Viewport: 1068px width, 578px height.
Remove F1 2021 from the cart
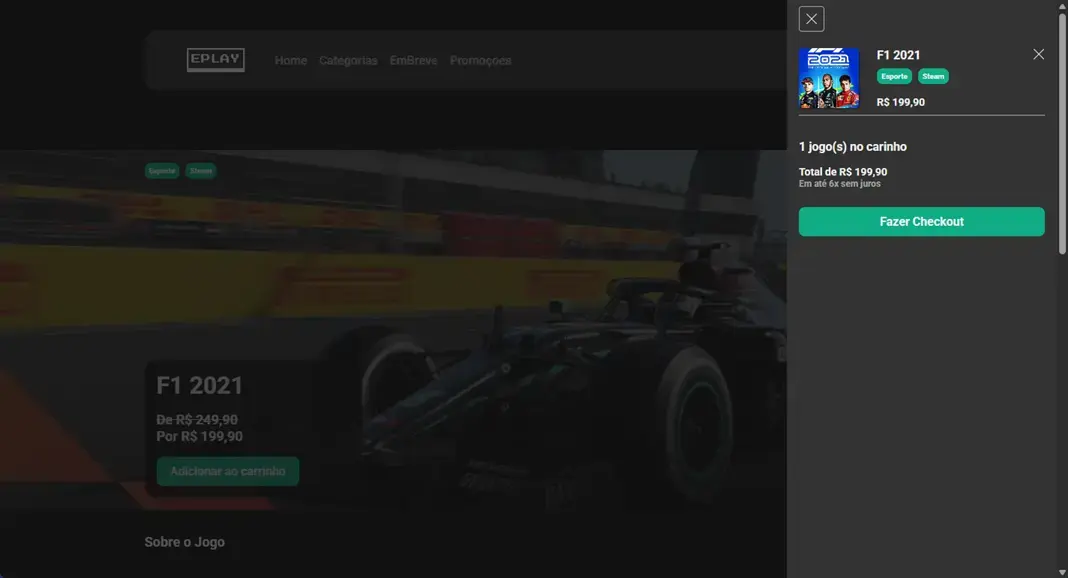click(1037, 53)
